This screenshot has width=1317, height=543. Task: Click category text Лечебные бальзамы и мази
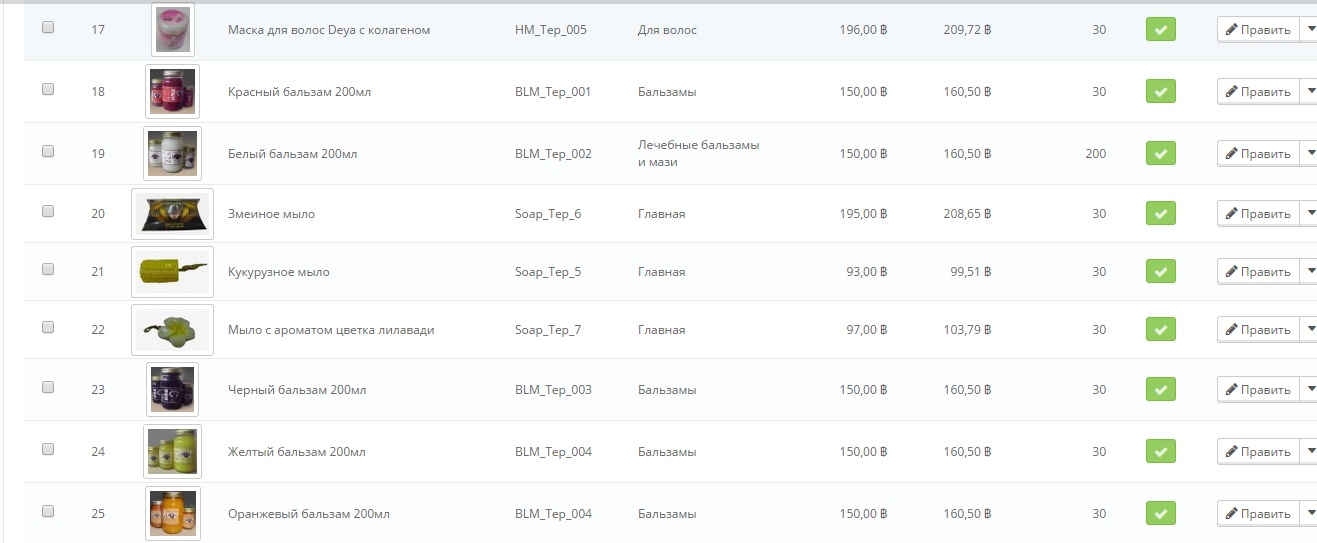click(699, 153)
